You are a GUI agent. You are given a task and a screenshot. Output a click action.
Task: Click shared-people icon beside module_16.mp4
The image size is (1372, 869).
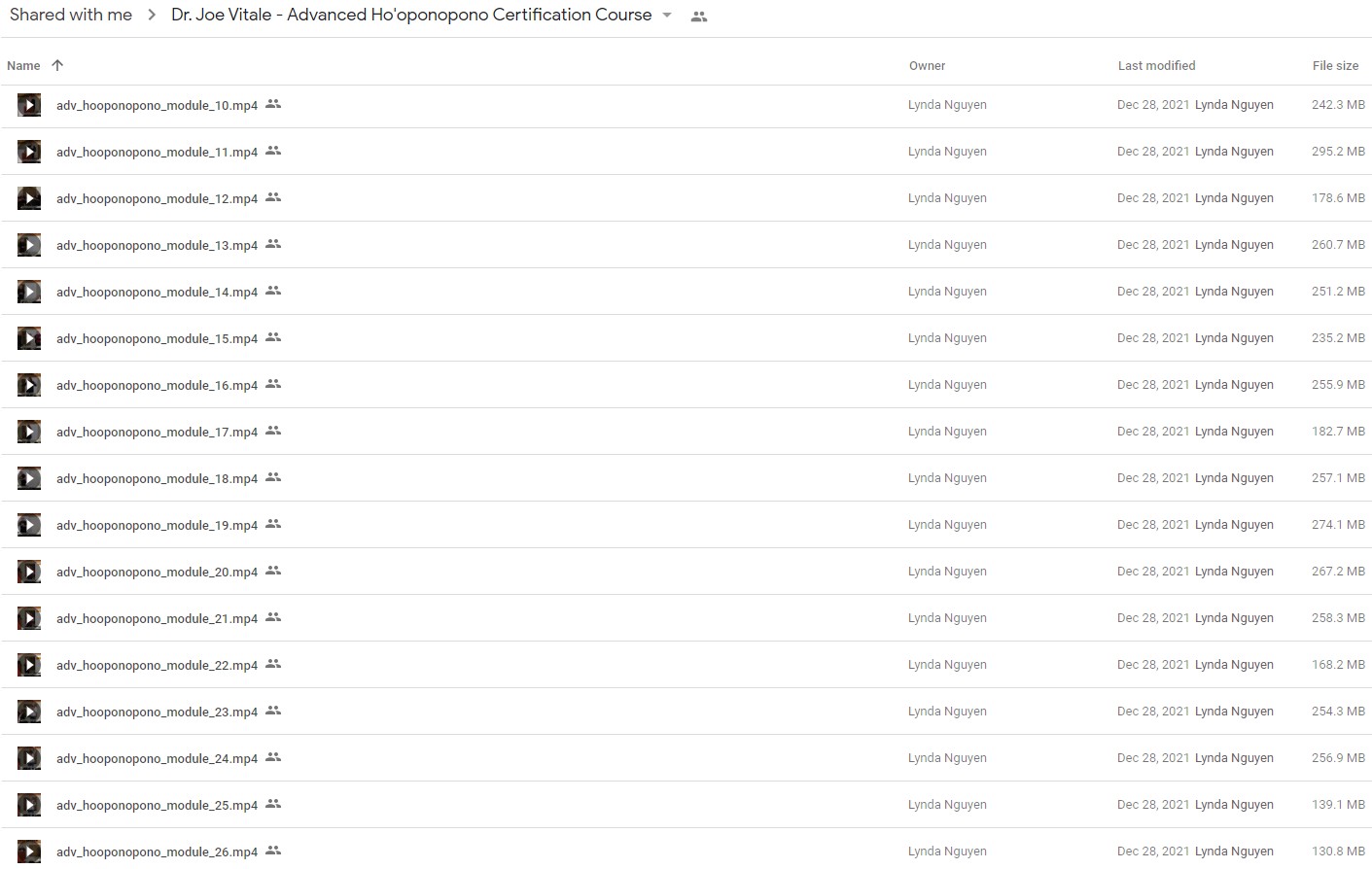point(273,384)
